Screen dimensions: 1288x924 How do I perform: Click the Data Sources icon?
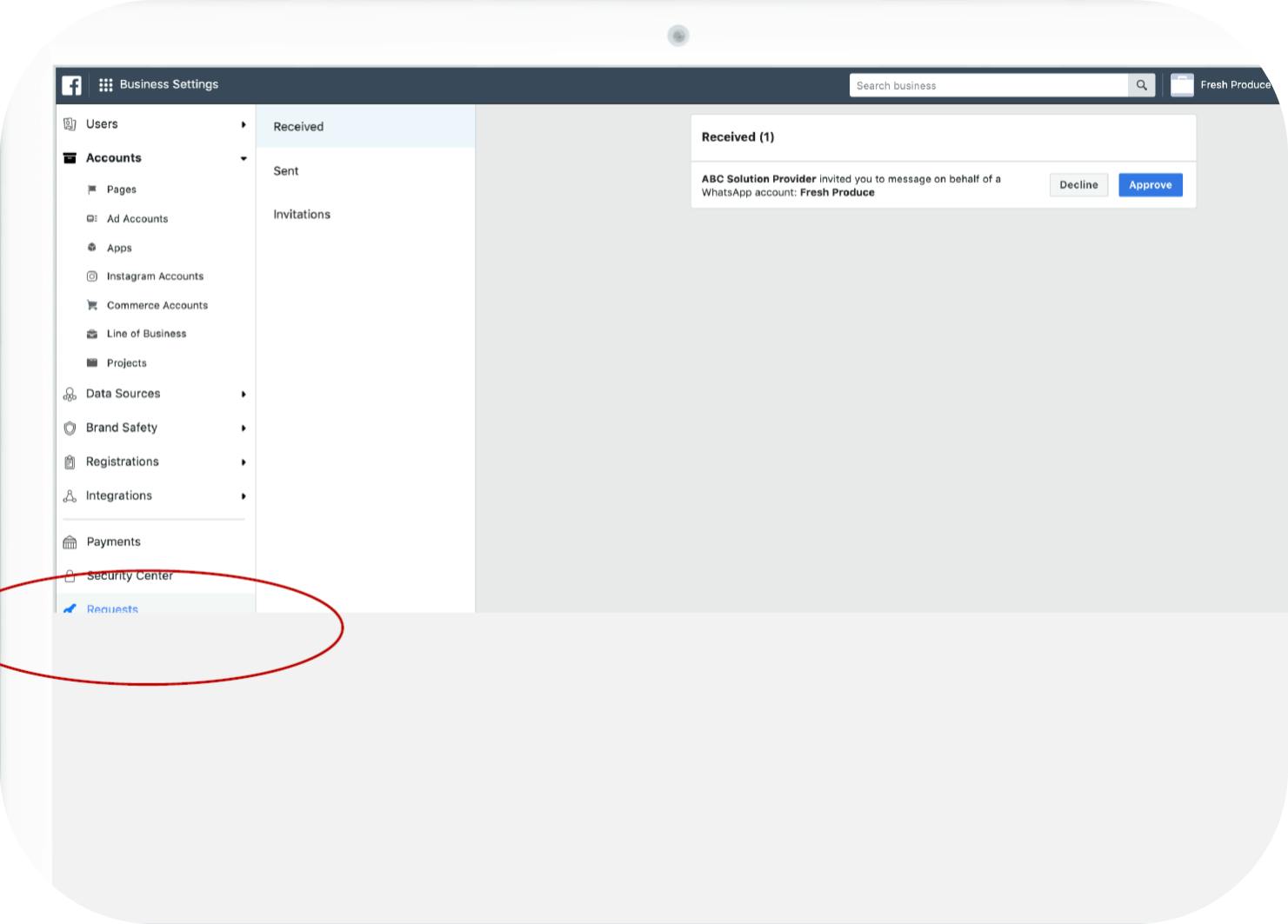pyautogui.click(x=70, y=394)
